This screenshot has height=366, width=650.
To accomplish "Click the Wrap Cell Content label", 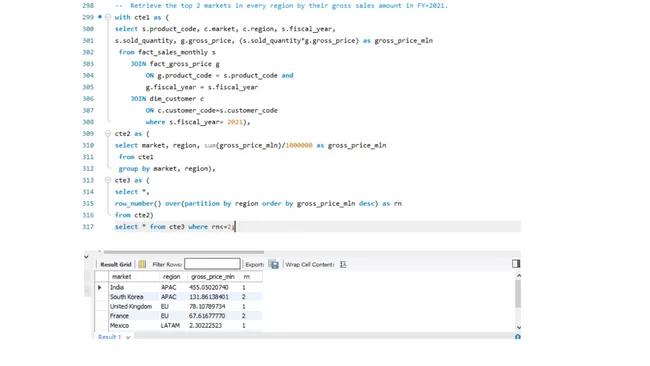I will [x=310, y=264].
